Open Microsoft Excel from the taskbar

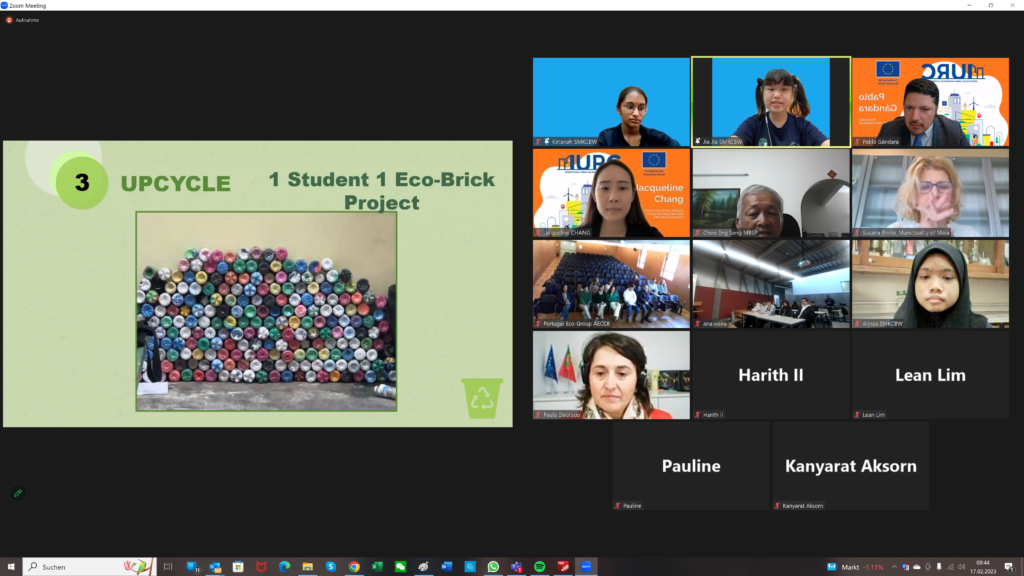[377, 567]
